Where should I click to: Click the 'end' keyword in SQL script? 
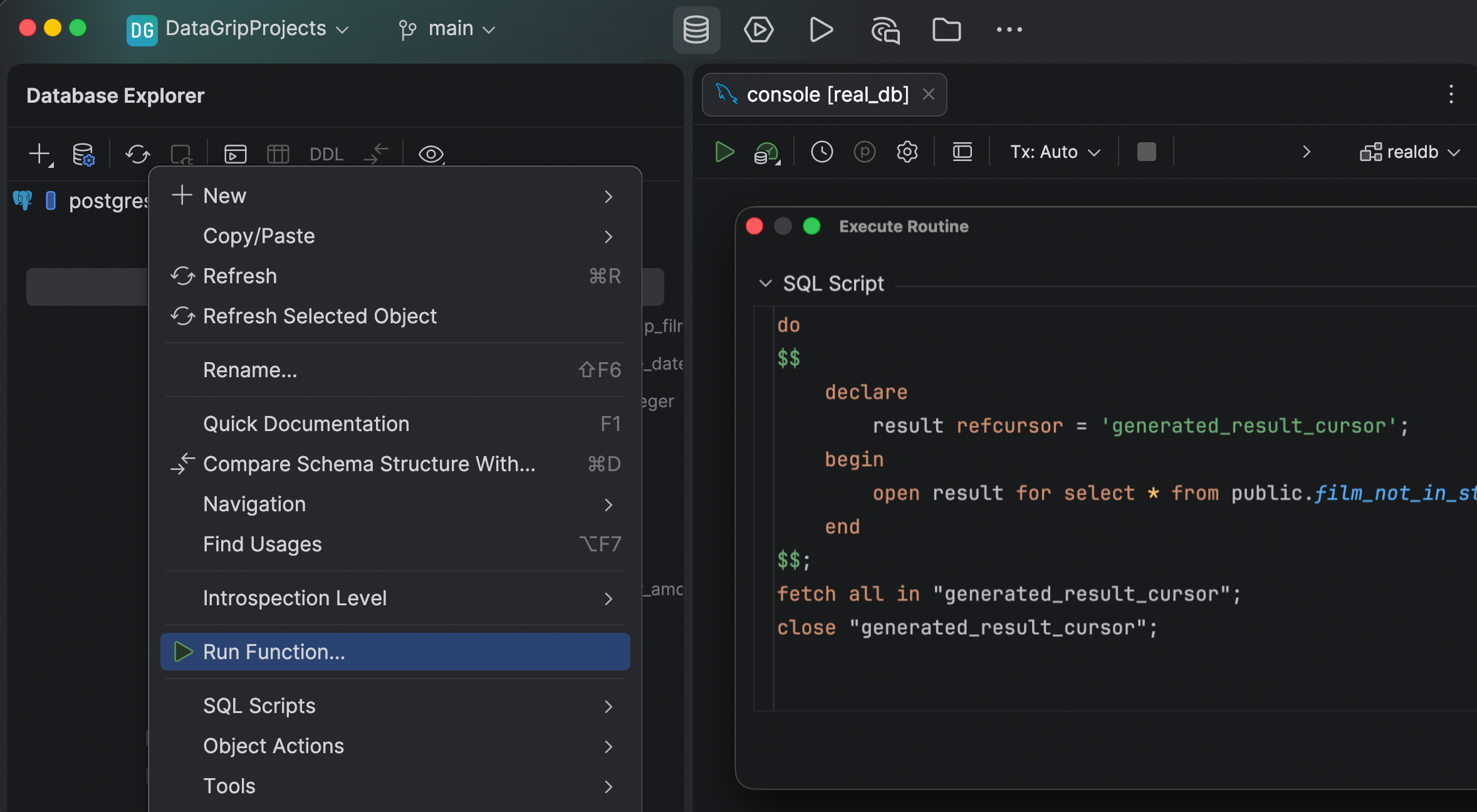tap(842, 527)
